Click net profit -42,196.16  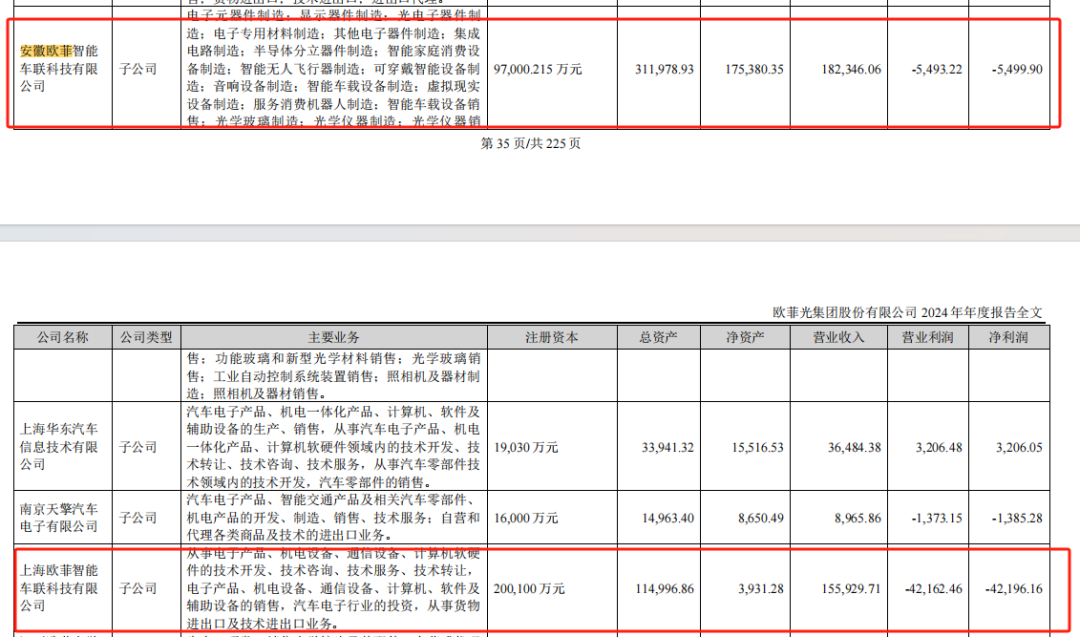coord(1014,589)
